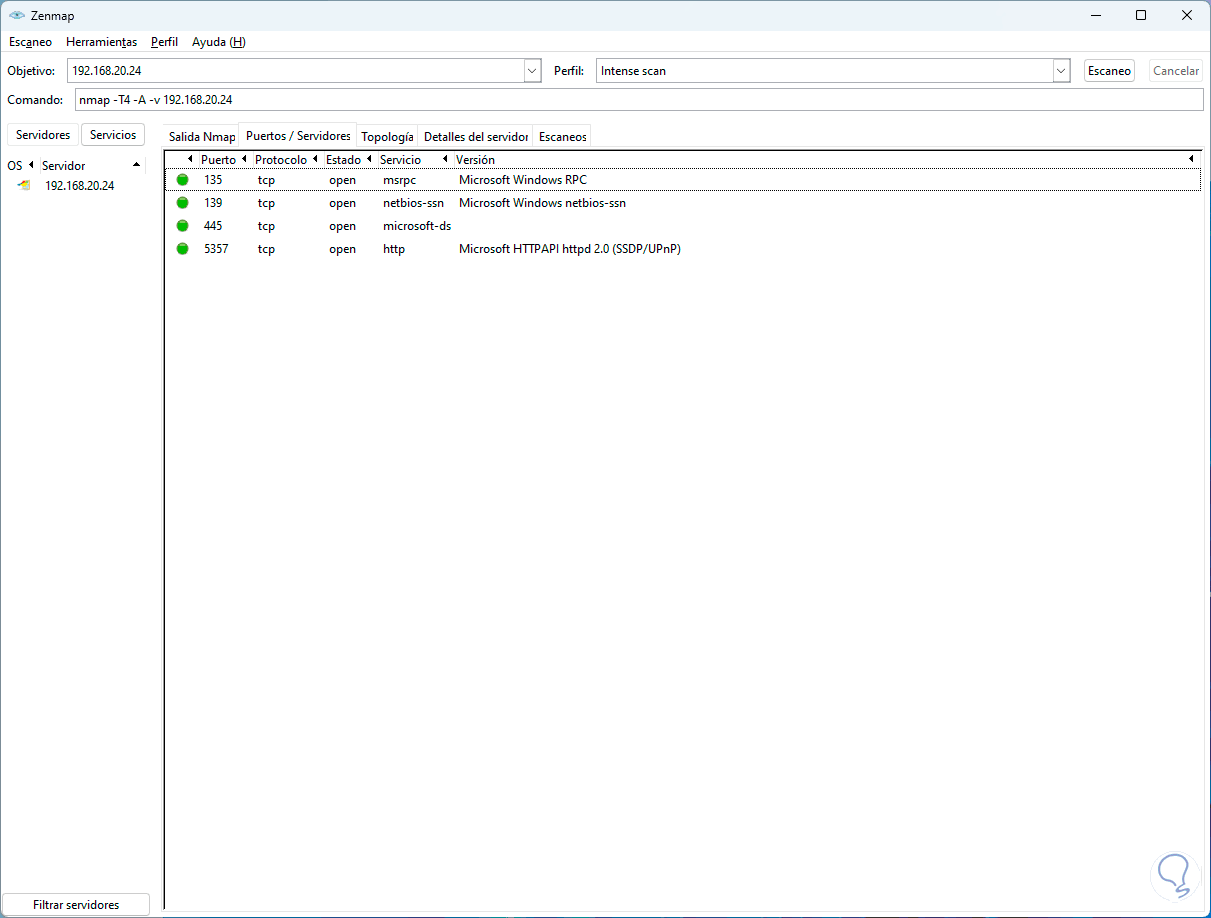
Task: Select the Servicios view button
Action: 113,135
